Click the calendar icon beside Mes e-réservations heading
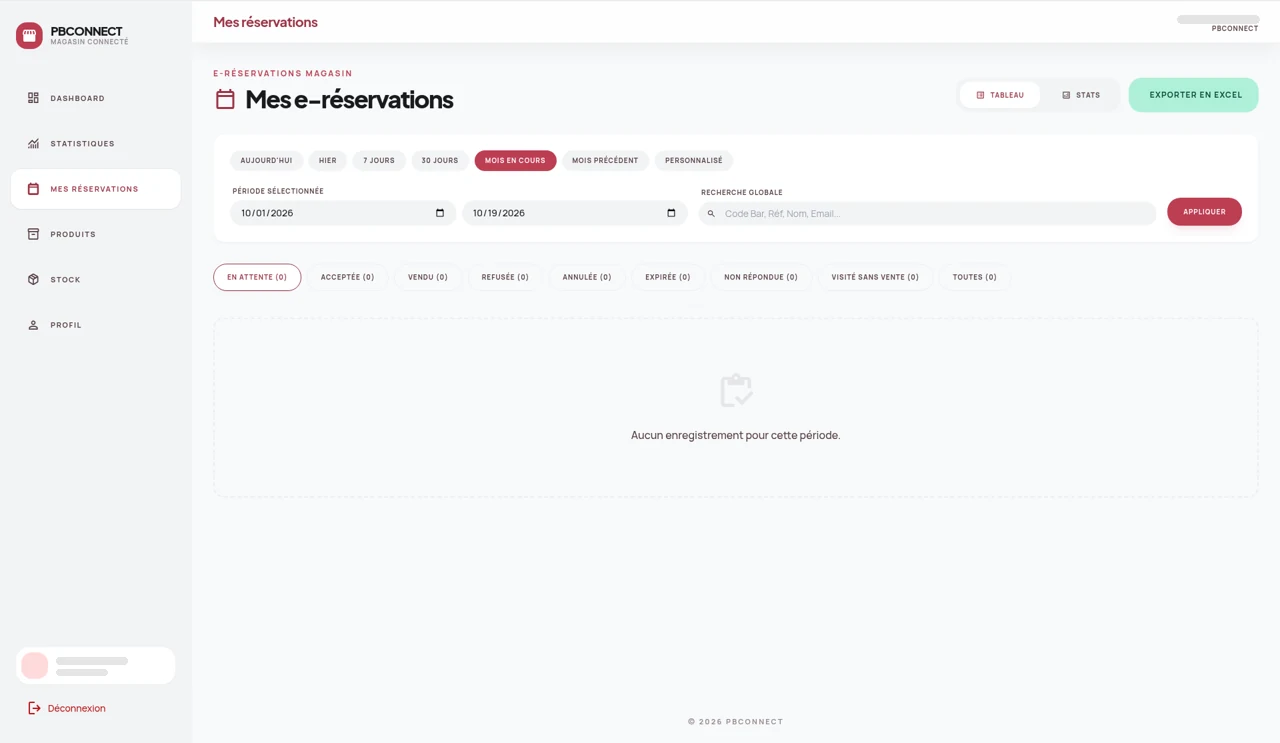The width and height of the screenshot is (1280, 743). point(225,99)
